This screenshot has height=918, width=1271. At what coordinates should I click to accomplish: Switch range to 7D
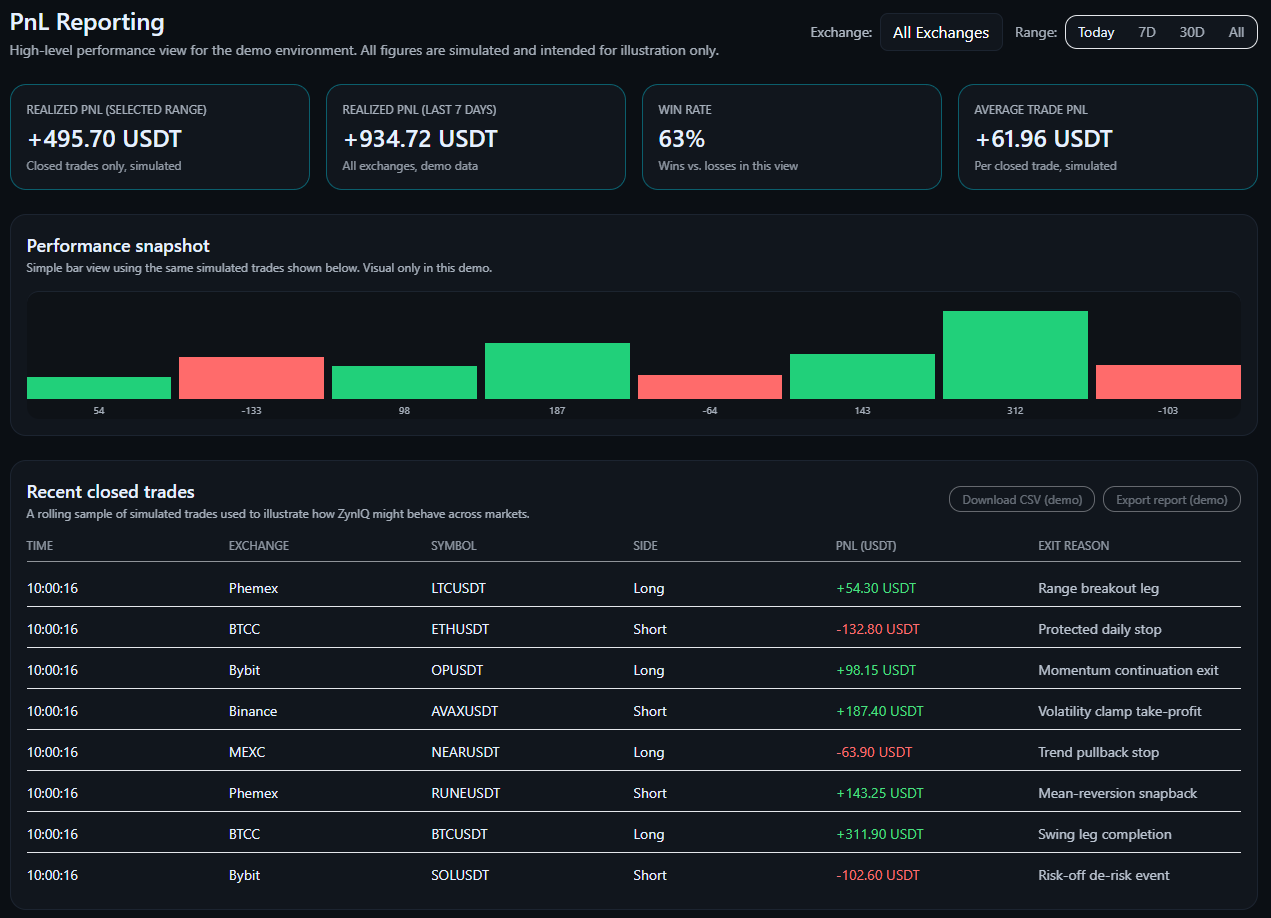[1147, 32]
